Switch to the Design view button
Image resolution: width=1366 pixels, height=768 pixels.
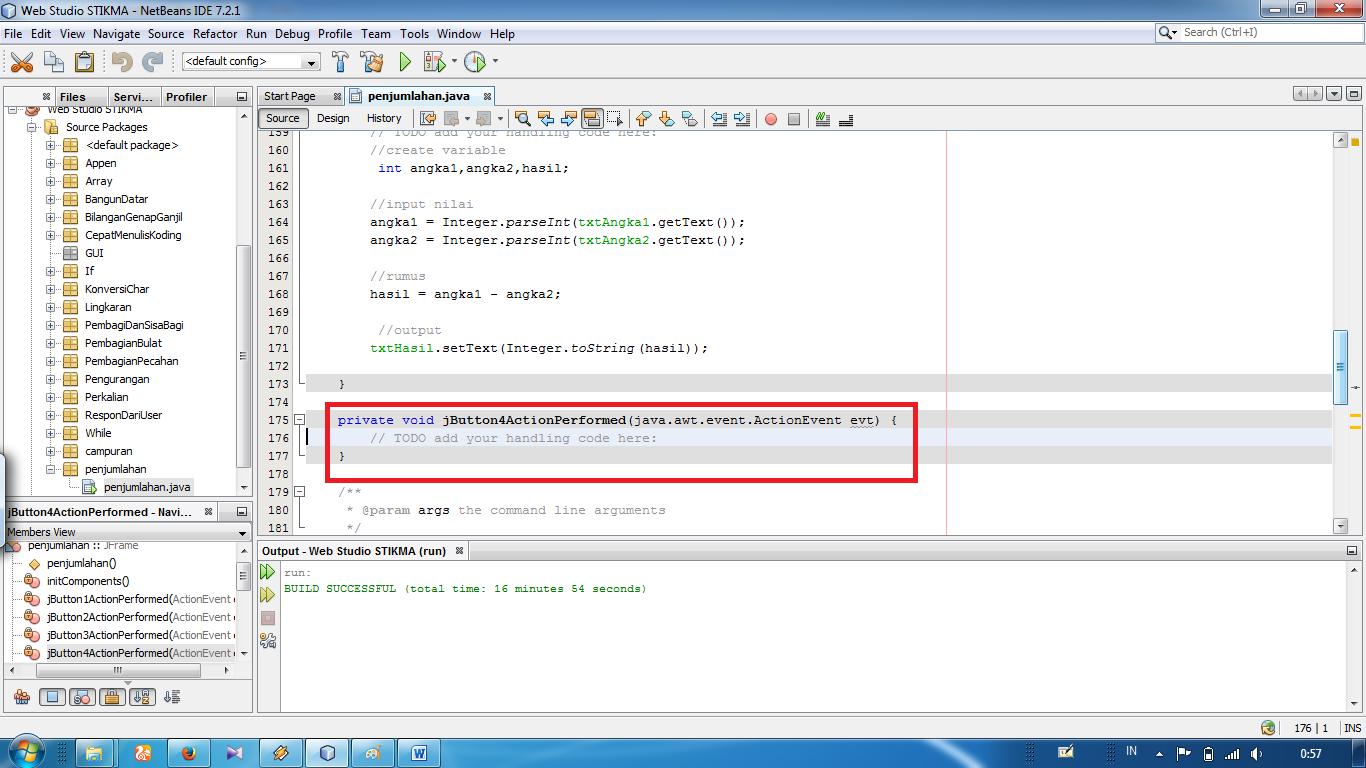[x=333, y=118]
